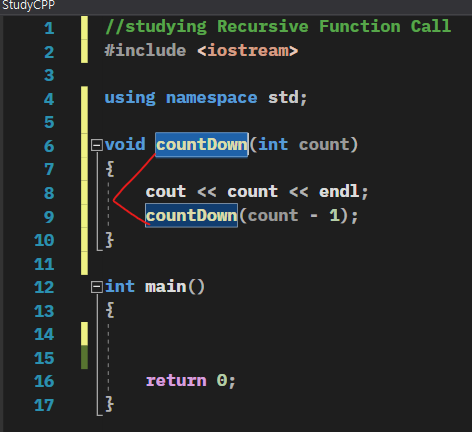Click 'count' in the cout statement
The width and height of the screenshot is (472, 432).
[x=253, y=192]
